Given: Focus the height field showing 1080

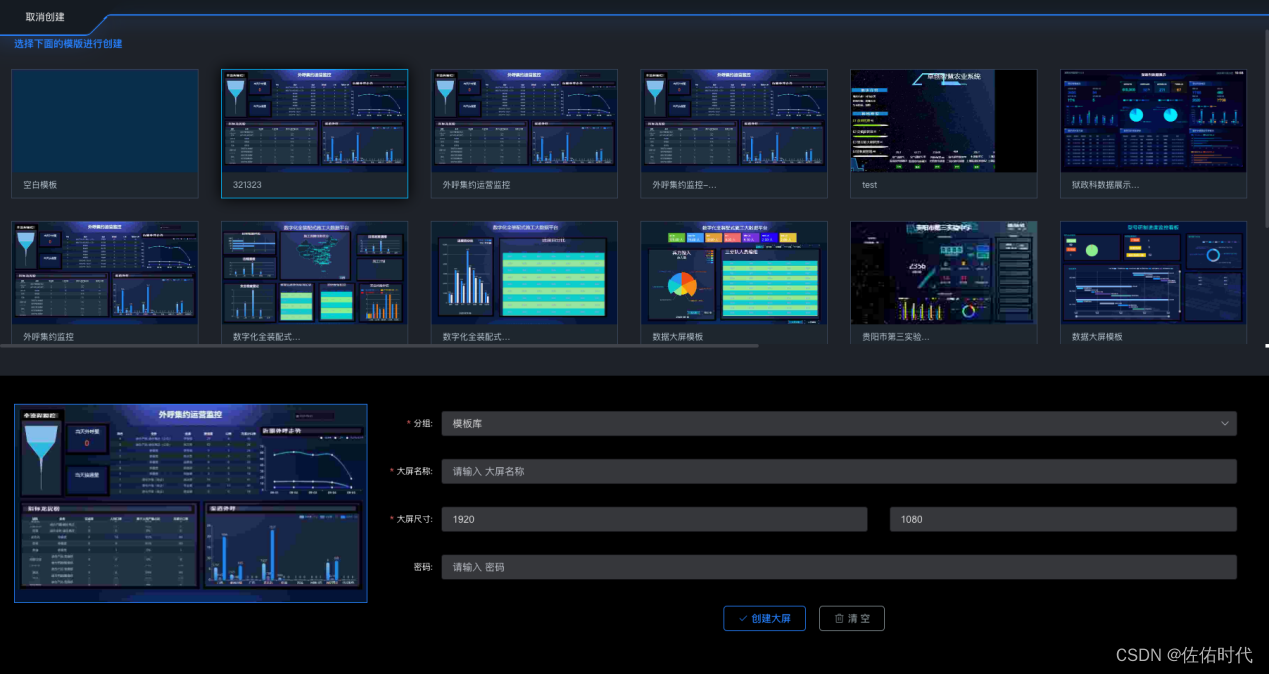Looking at the screenshot, I should (1063, 519).
